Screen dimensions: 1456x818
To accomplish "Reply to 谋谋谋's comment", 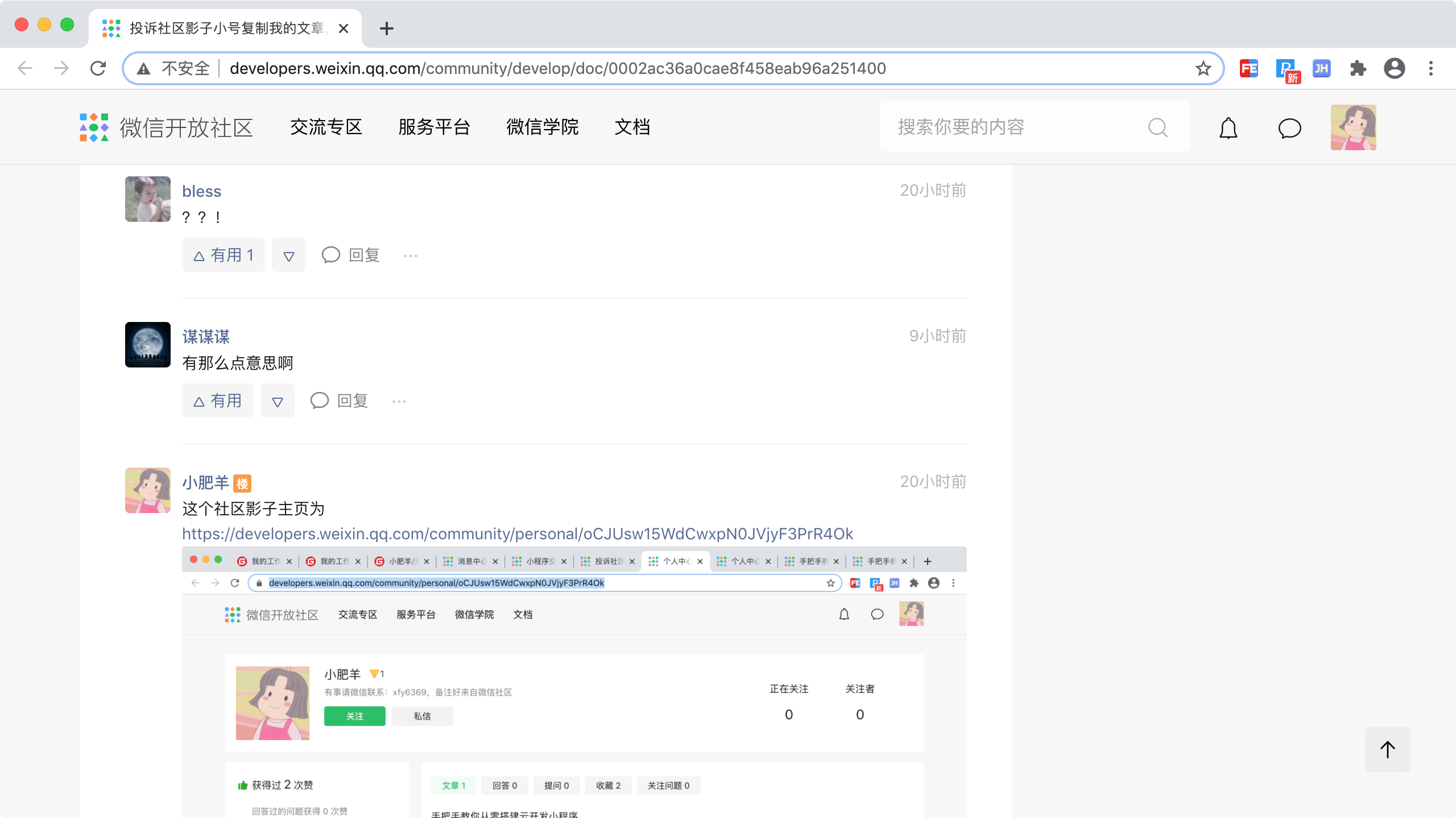I will tap(340, 400).
